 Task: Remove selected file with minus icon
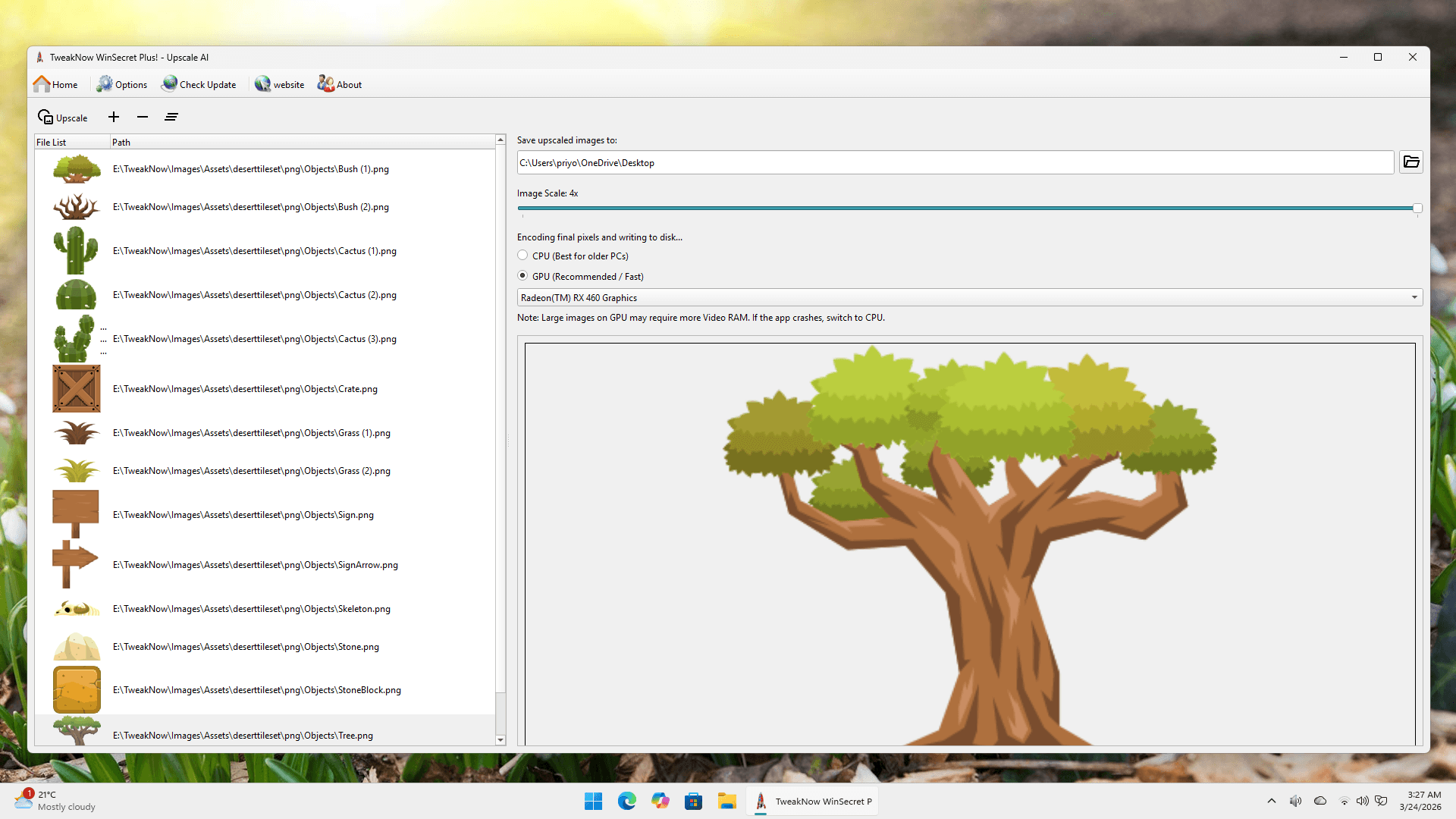[143, 117]
